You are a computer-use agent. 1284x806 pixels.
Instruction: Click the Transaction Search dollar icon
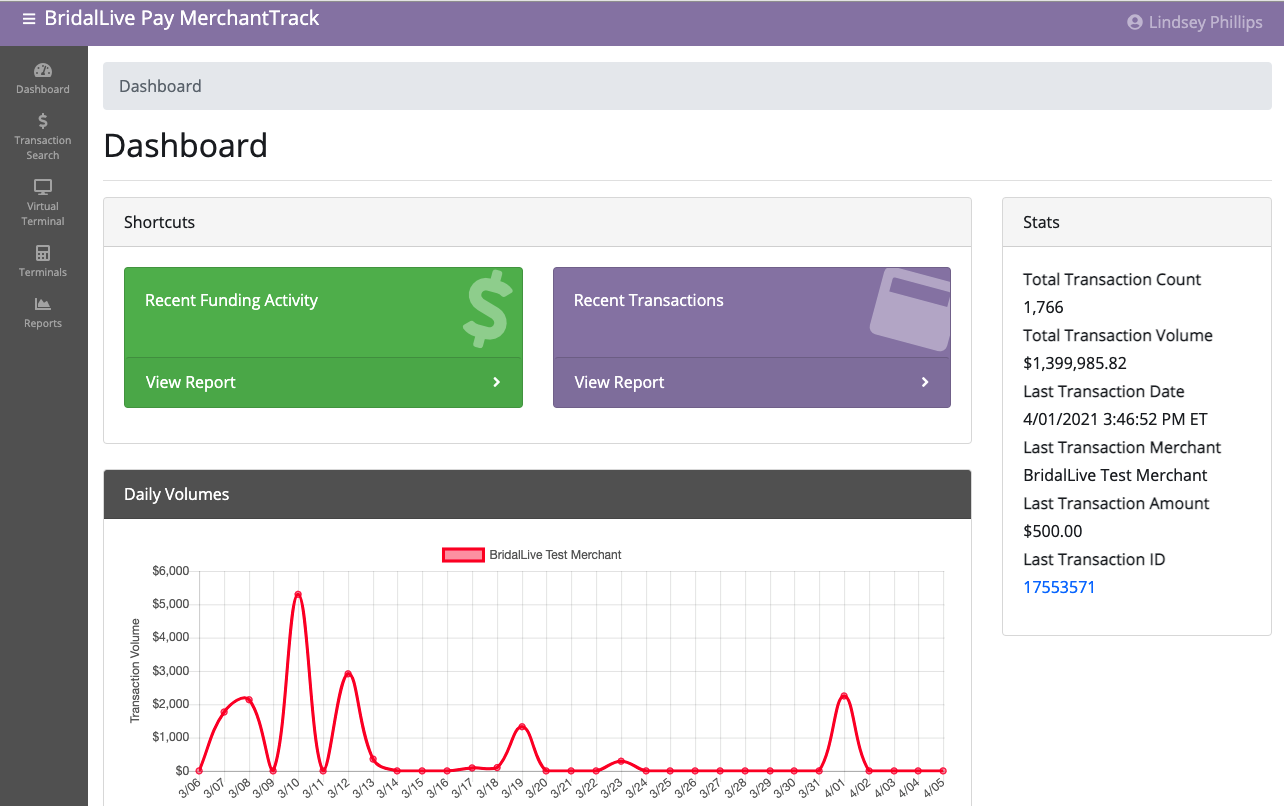[42, 121]
